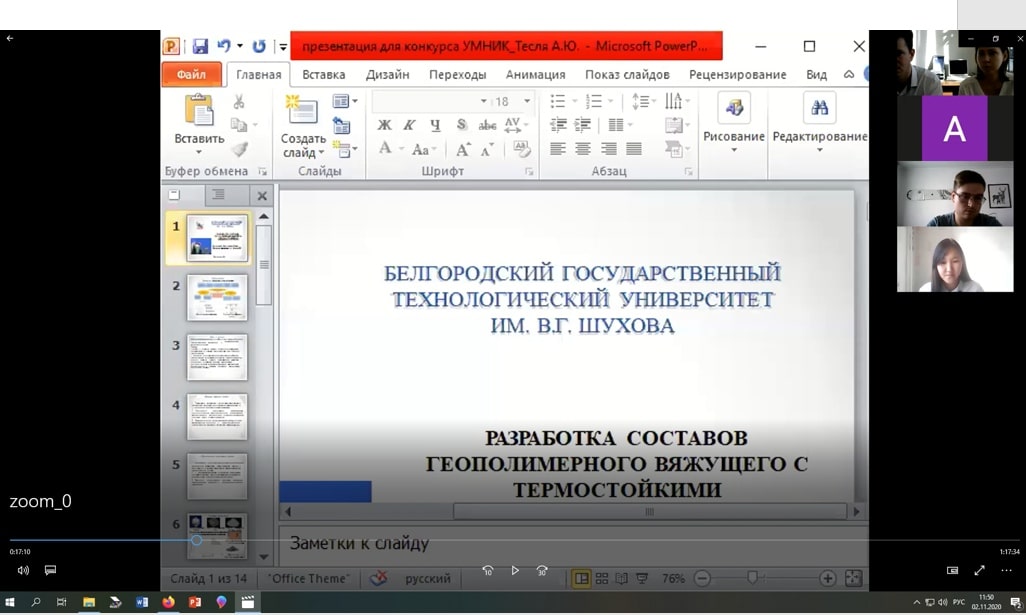
Task: Click the Clear Formatting eraser icon
Action: [522, 149]
